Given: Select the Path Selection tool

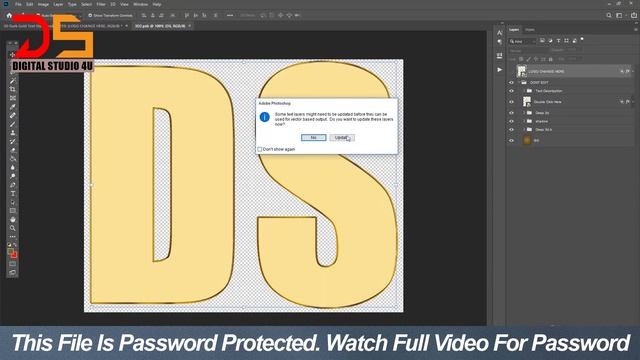Looking at the screenshot, I should click(13, 202).
